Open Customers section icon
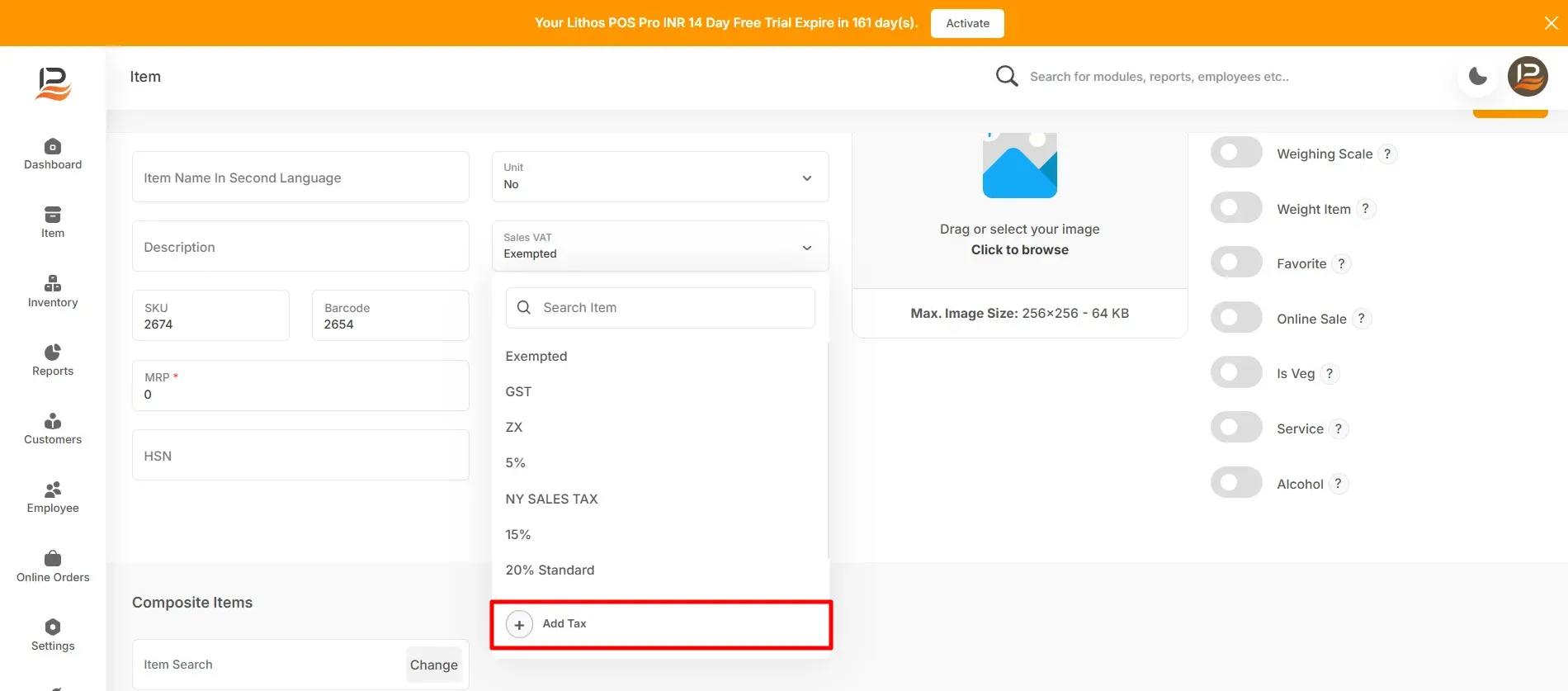1568x691 pixels. coord(53,421)
